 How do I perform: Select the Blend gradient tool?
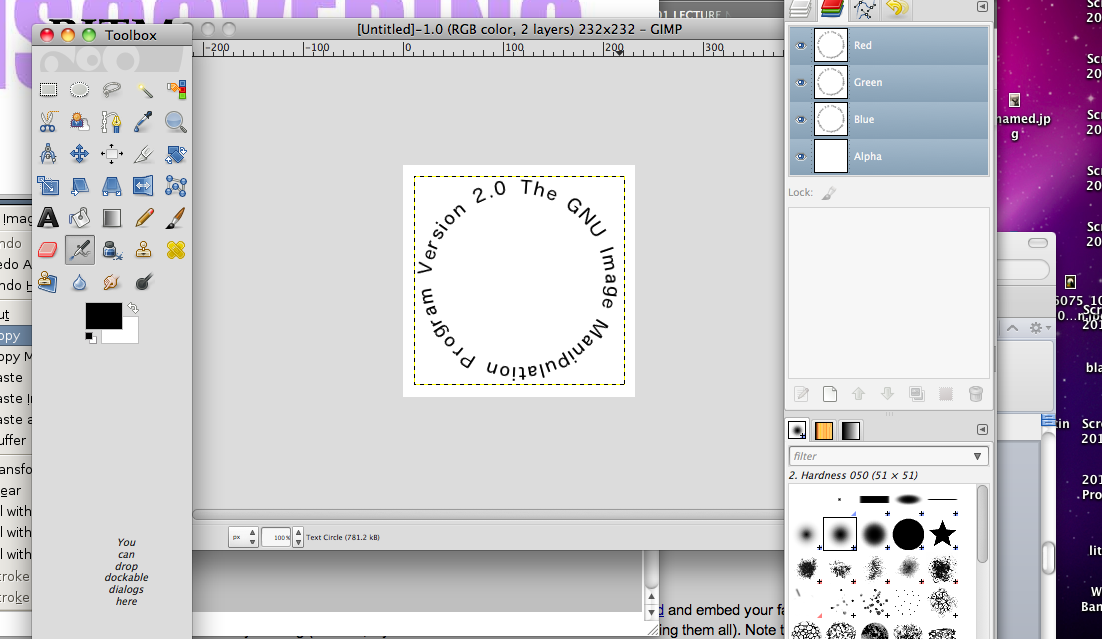pyautogui.click(x=111, y=218)
